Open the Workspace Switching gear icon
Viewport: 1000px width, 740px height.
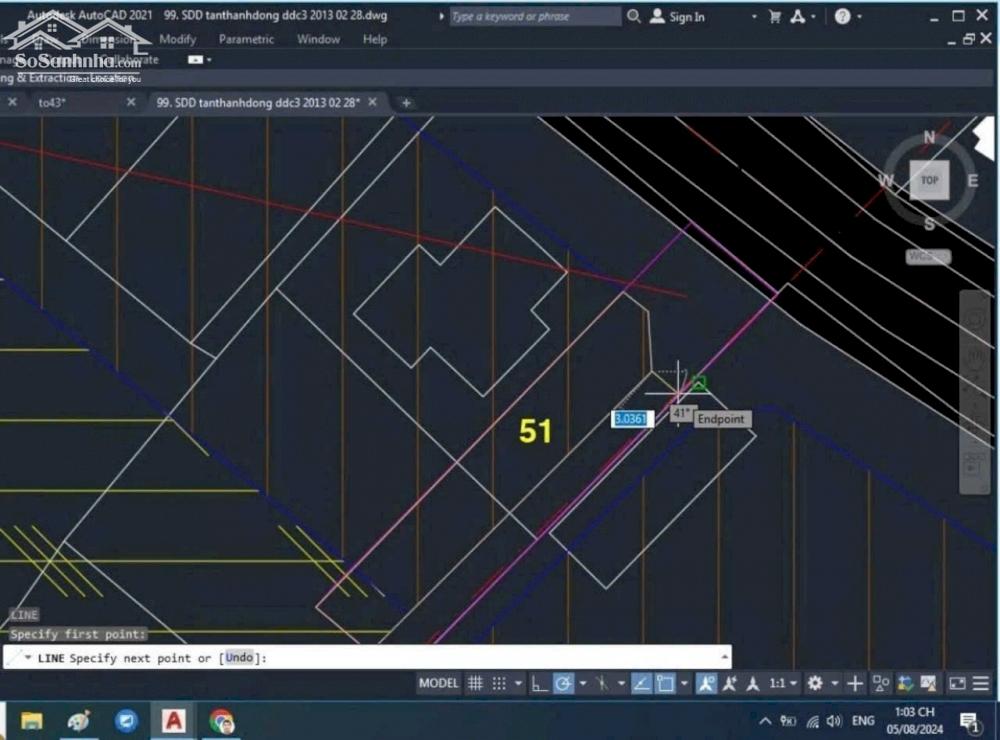pos(815,684)
